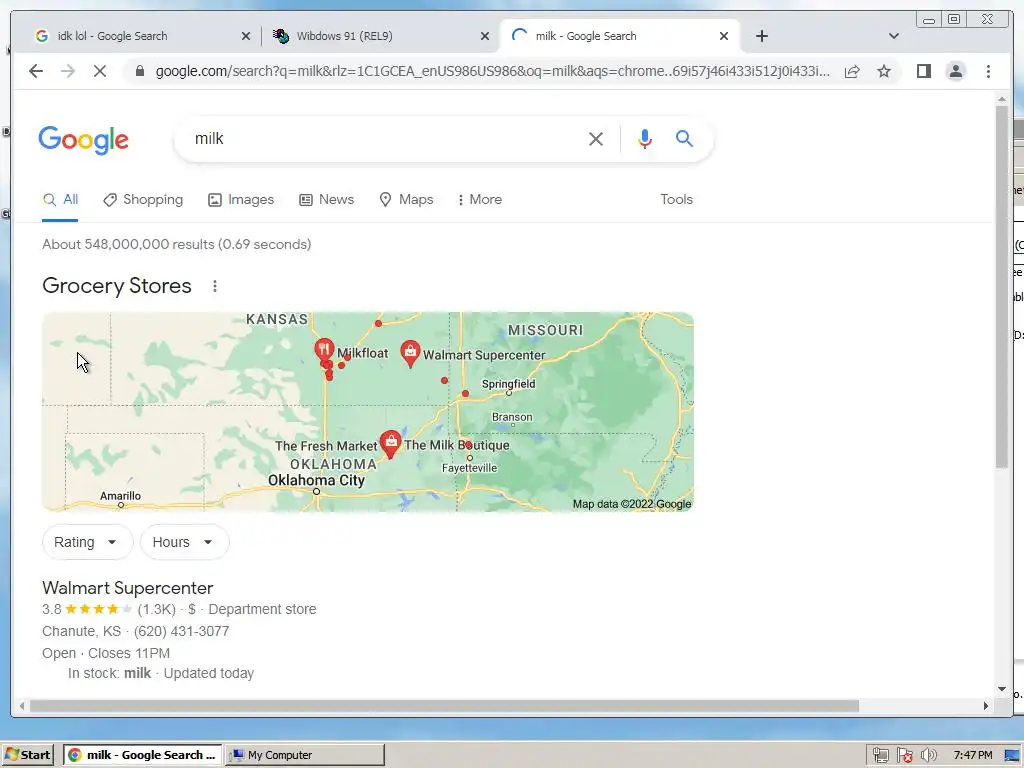Start voice search with the microphone
The image size is (1024, 768).
[645, 138]
